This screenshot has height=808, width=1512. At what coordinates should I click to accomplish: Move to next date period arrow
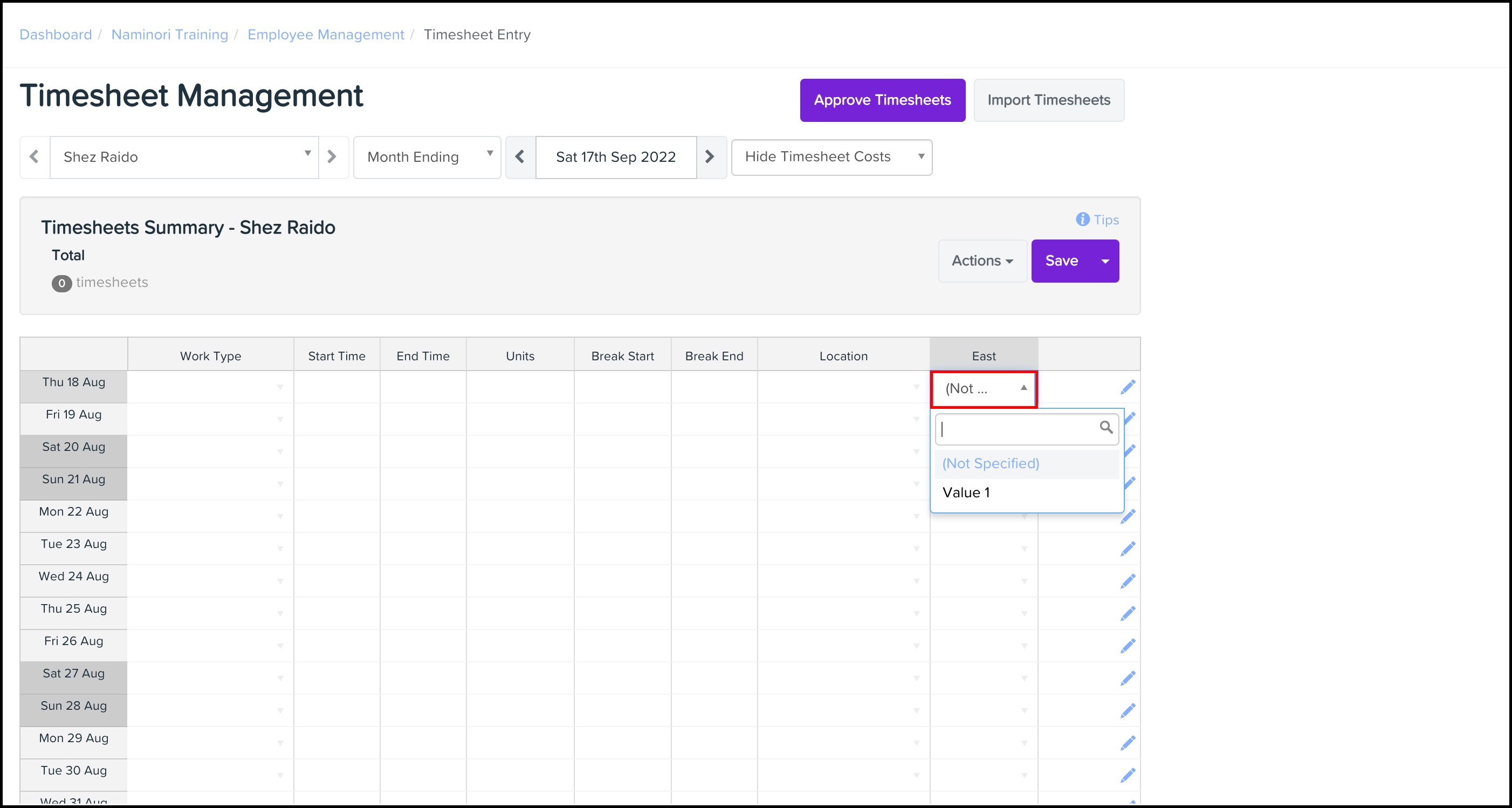[710, 157]
